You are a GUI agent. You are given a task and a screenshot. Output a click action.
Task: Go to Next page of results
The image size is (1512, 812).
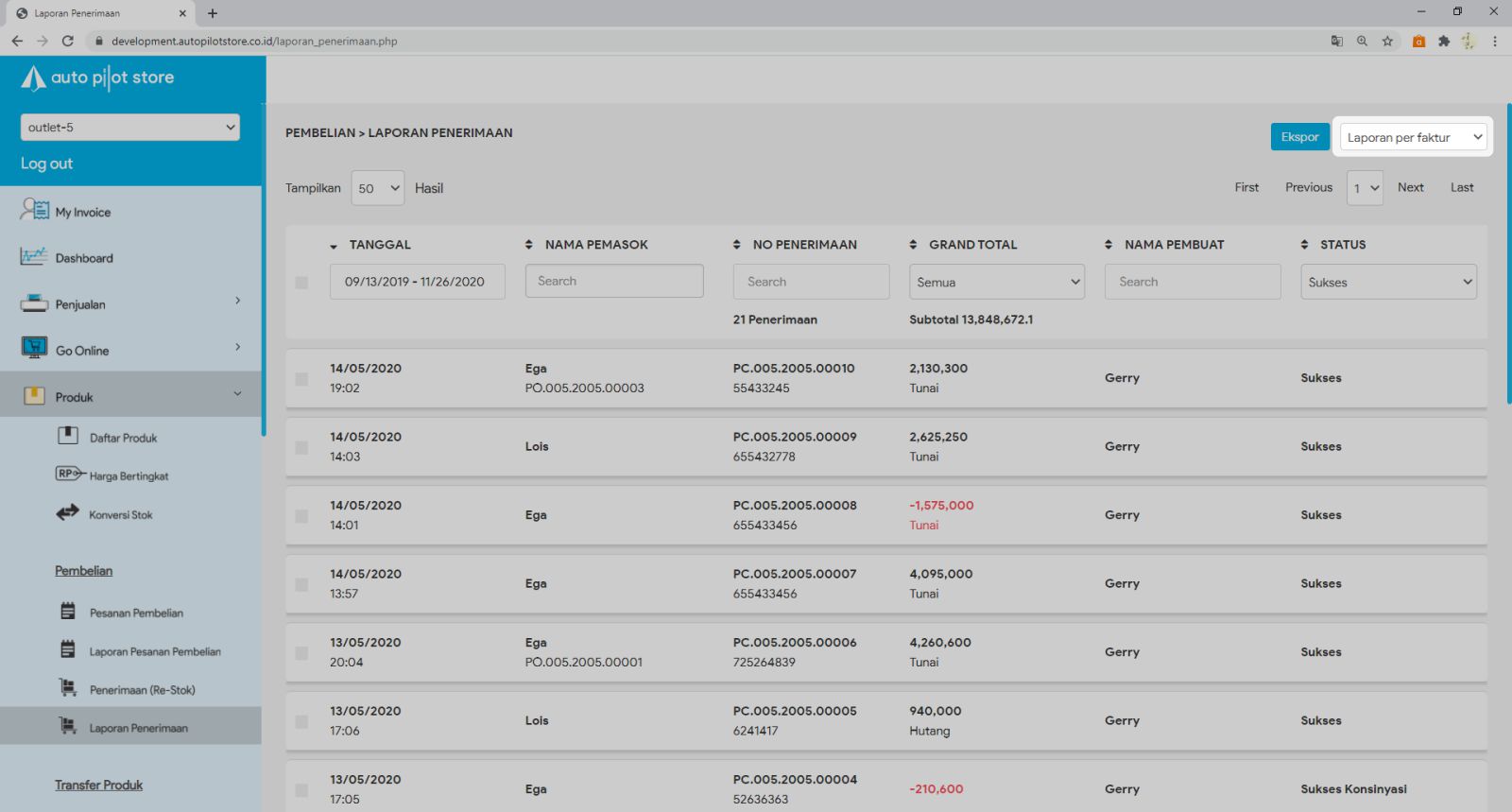1410,187
